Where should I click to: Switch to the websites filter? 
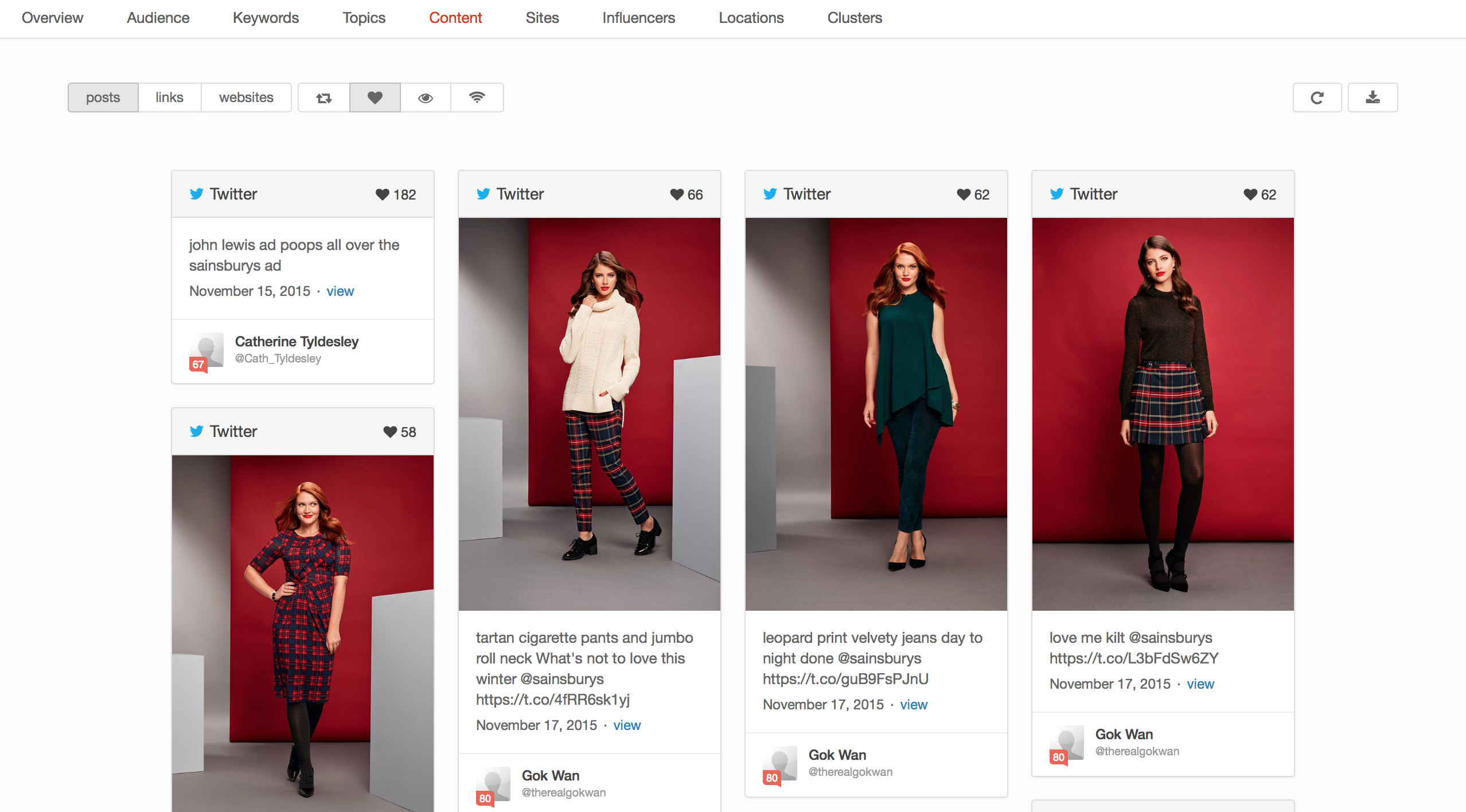coord(246,97)
